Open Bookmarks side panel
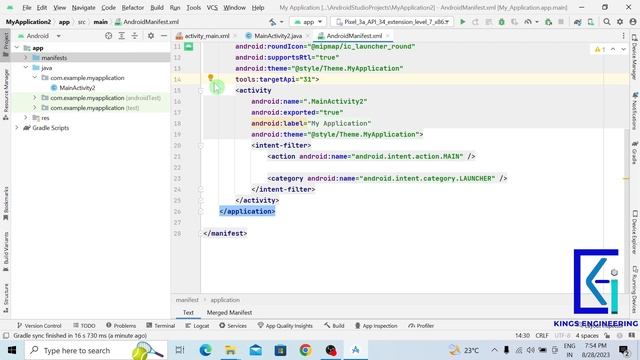This screenshot has height=360, width=640. [6, 203]
